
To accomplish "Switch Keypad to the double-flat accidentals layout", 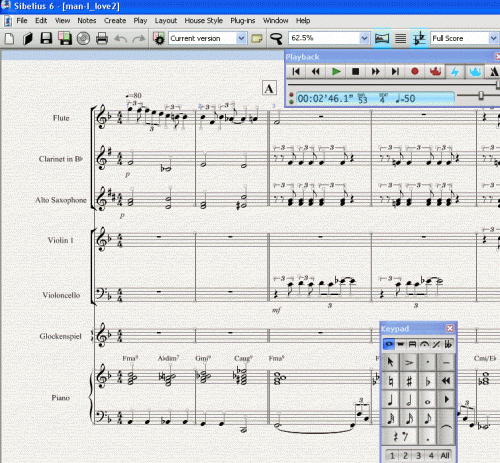I will tap(448, 344).
